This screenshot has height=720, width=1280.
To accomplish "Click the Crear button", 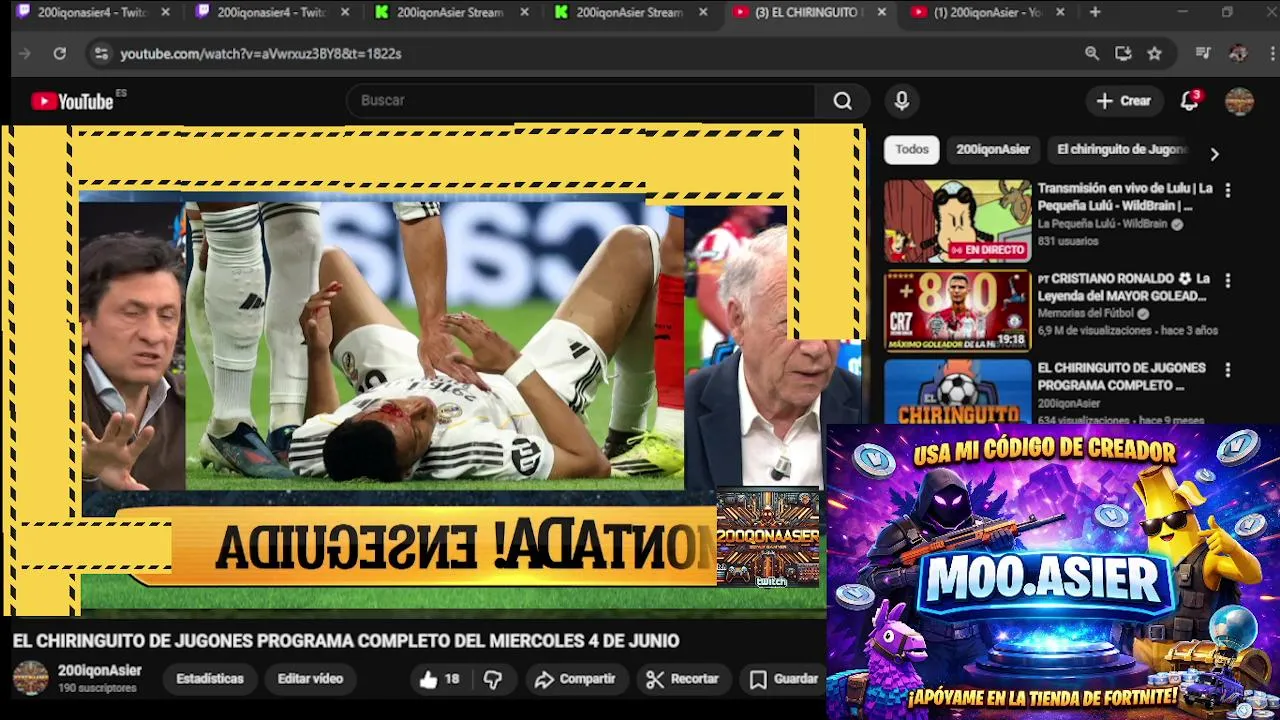I will click(x=1124, y=101).
